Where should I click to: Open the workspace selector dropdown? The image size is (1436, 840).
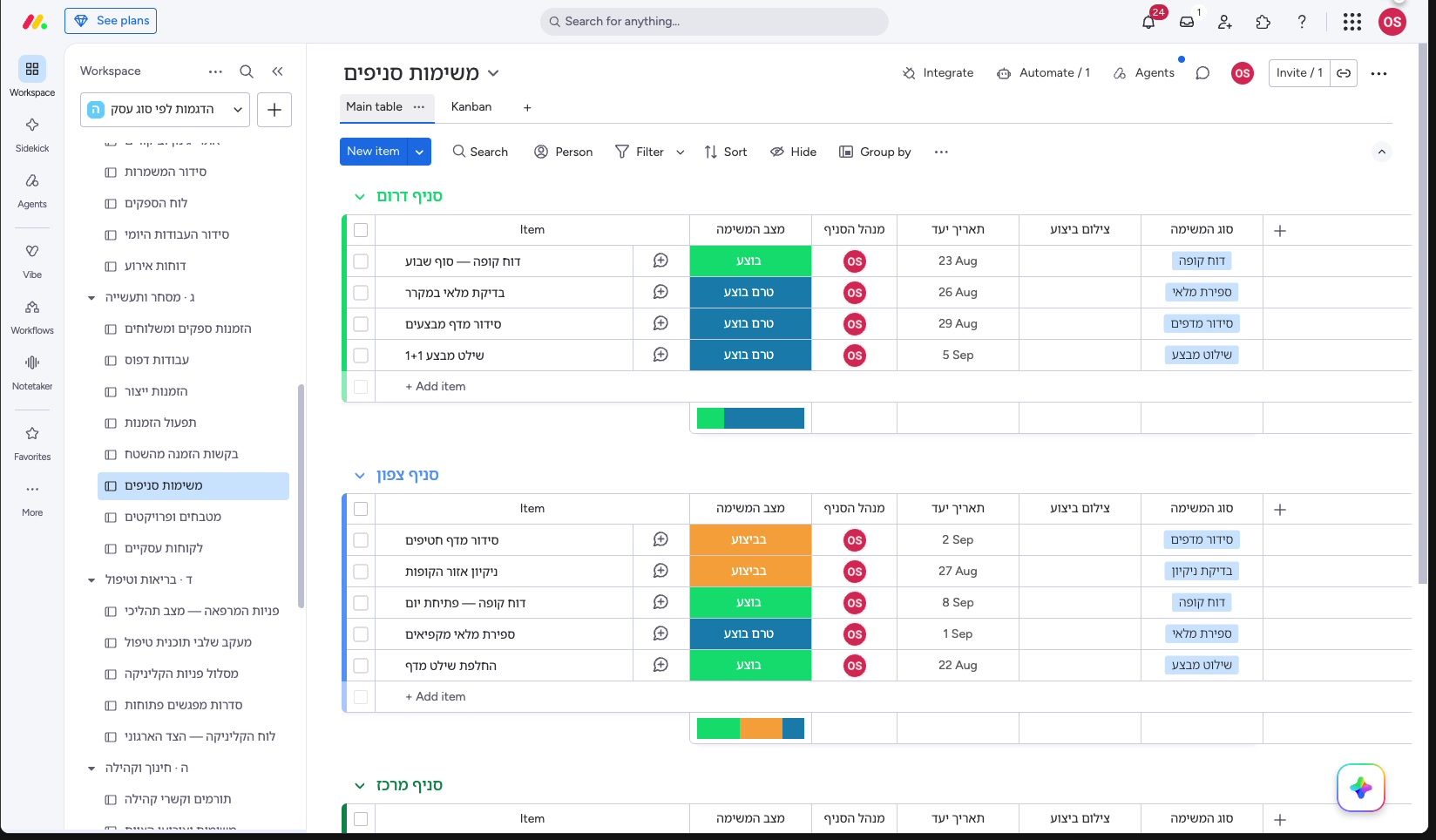(x=166, y=110)
